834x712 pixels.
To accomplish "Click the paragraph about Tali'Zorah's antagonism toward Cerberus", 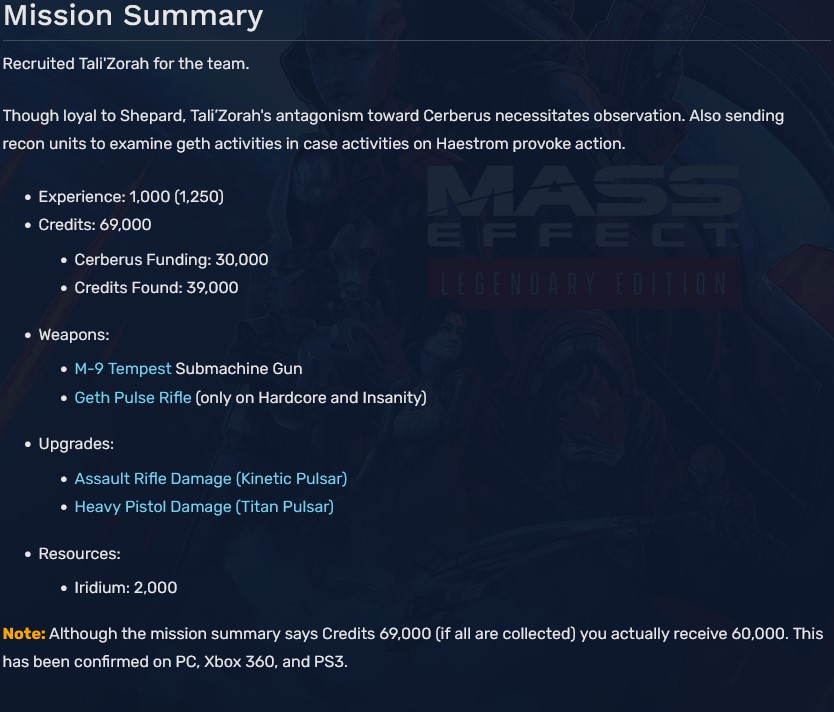I will 393,129.
